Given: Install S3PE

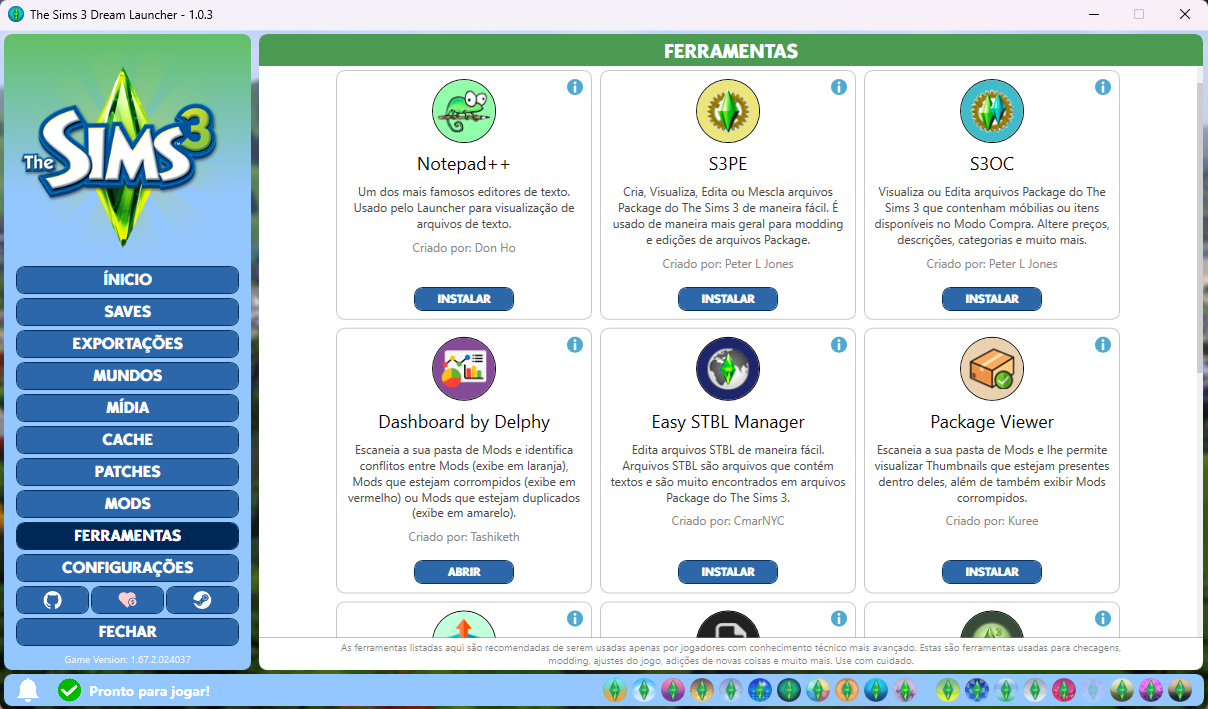Looking at the screenshot, I should [728, 299].
